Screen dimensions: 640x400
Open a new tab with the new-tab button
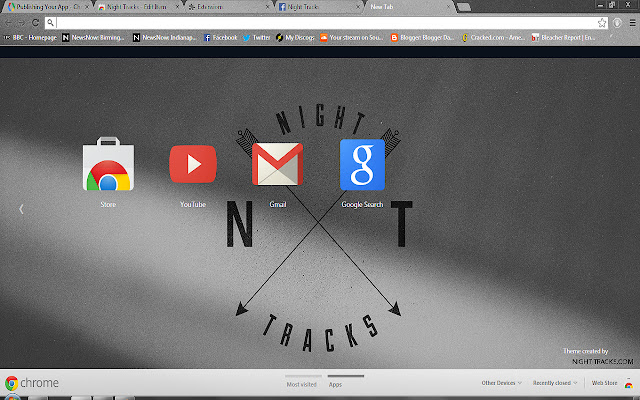(464, 7)
